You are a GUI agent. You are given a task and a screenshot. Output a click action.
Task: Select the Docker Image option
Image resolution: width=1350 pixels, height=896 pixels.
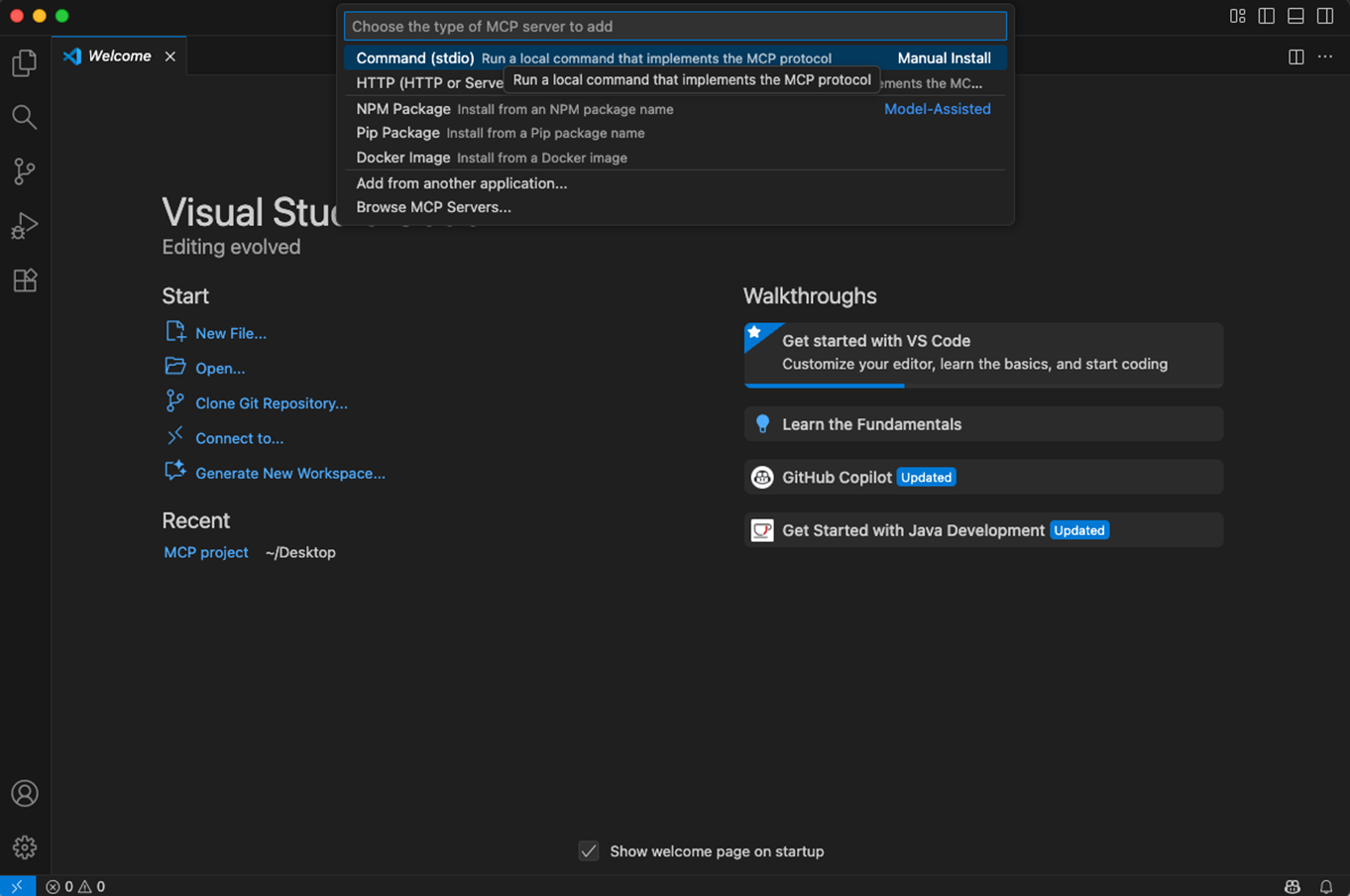[403, 158]
